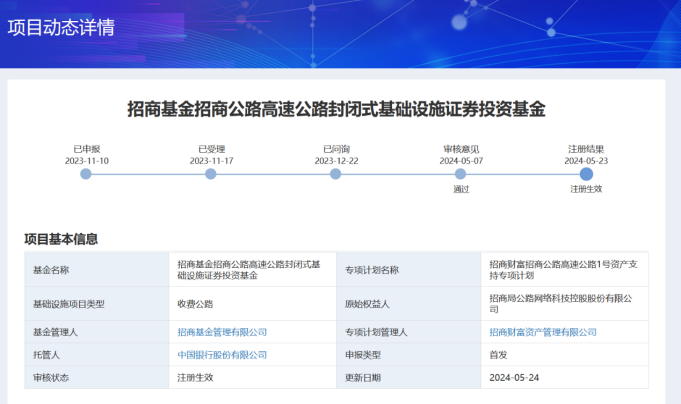Open the 中国银行股份有限公司 link
Image resolution: width=681 pixels, height=404 pixels.
[x=222, y=355]
